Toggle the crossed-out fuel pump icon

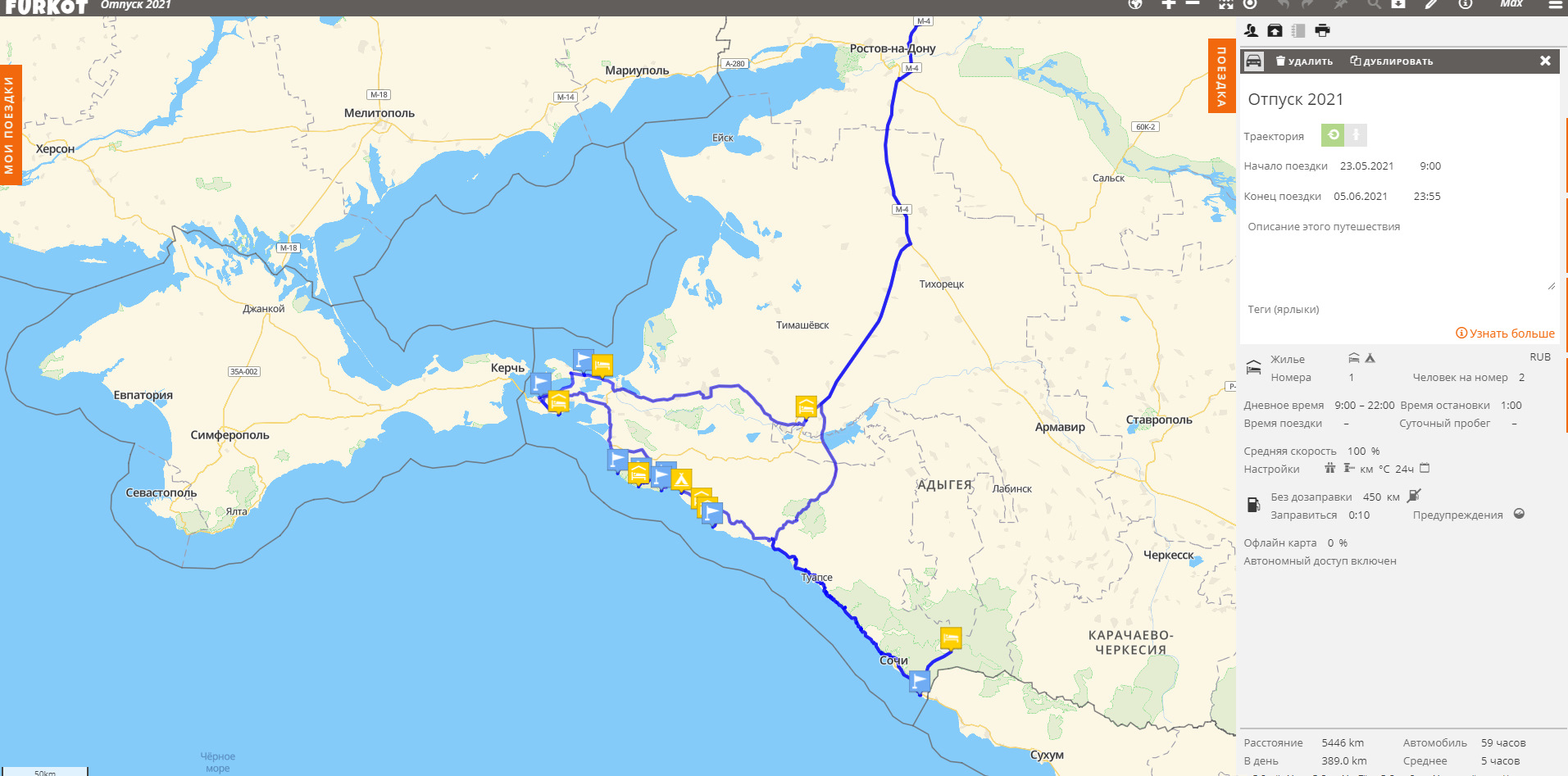[x=1414, y=495]
